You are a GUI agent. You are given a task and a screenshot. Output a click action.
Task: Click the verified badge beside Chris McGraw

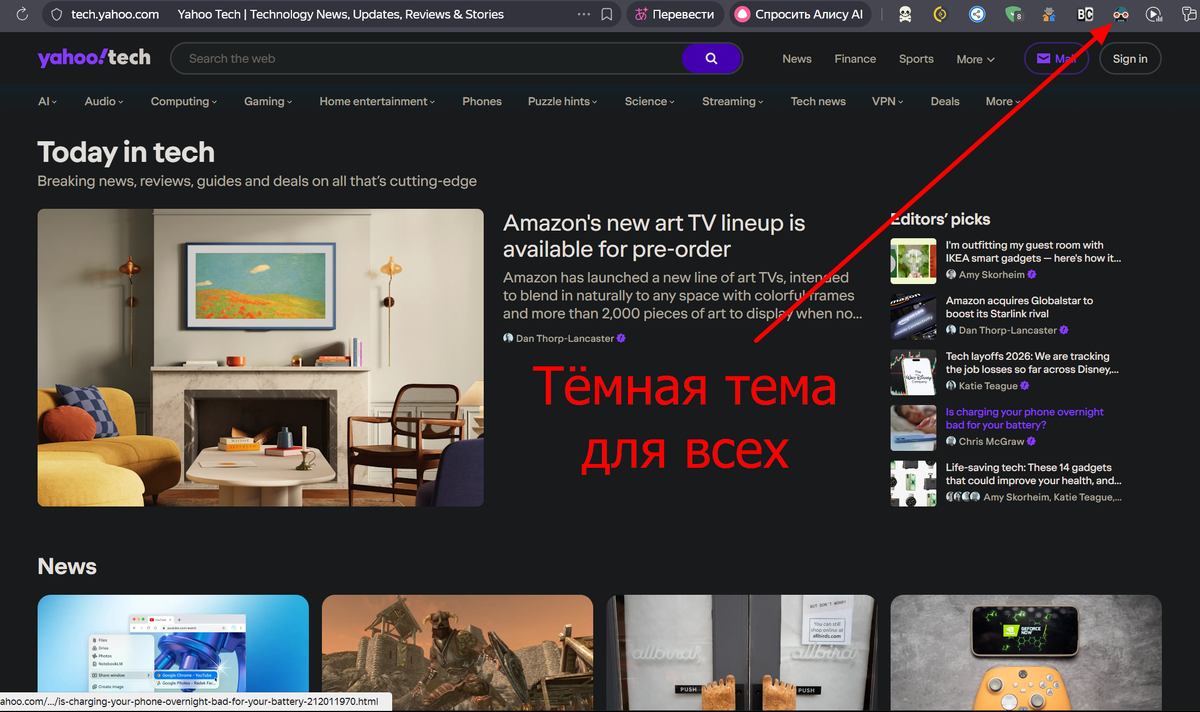(1031, 441)
